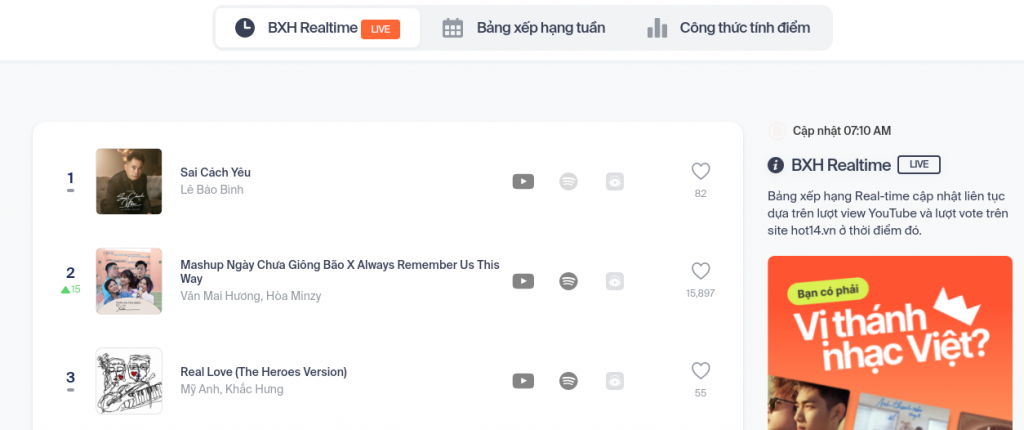Viewport: 1024px width, 430px height.
Task: Open the Mashup Ngày Chưa Giông Bão cover image
Action: [x=129, y=281]
